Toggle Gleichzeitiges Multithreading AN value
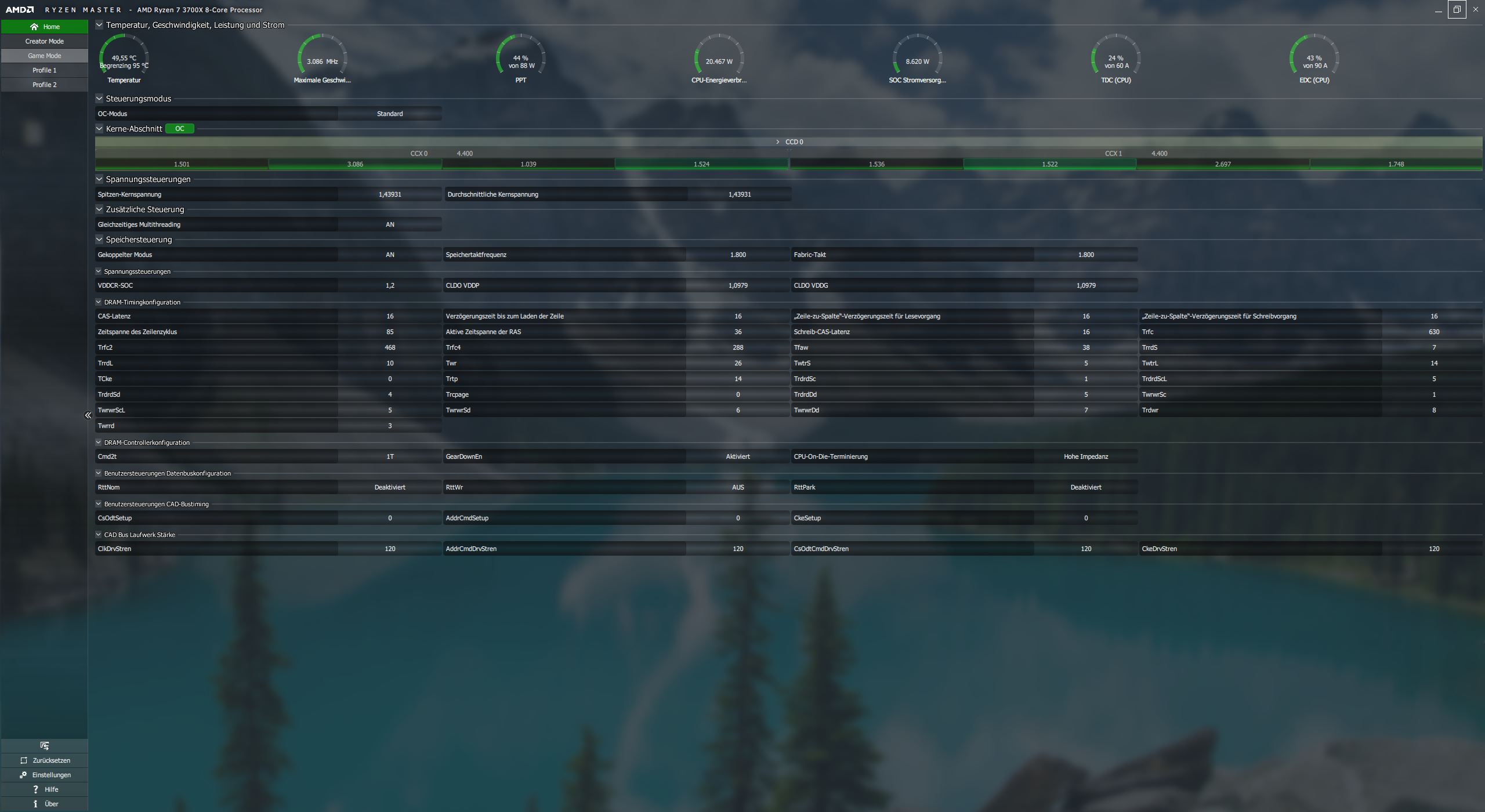The image size is (1485, 812). coord(390,224)
